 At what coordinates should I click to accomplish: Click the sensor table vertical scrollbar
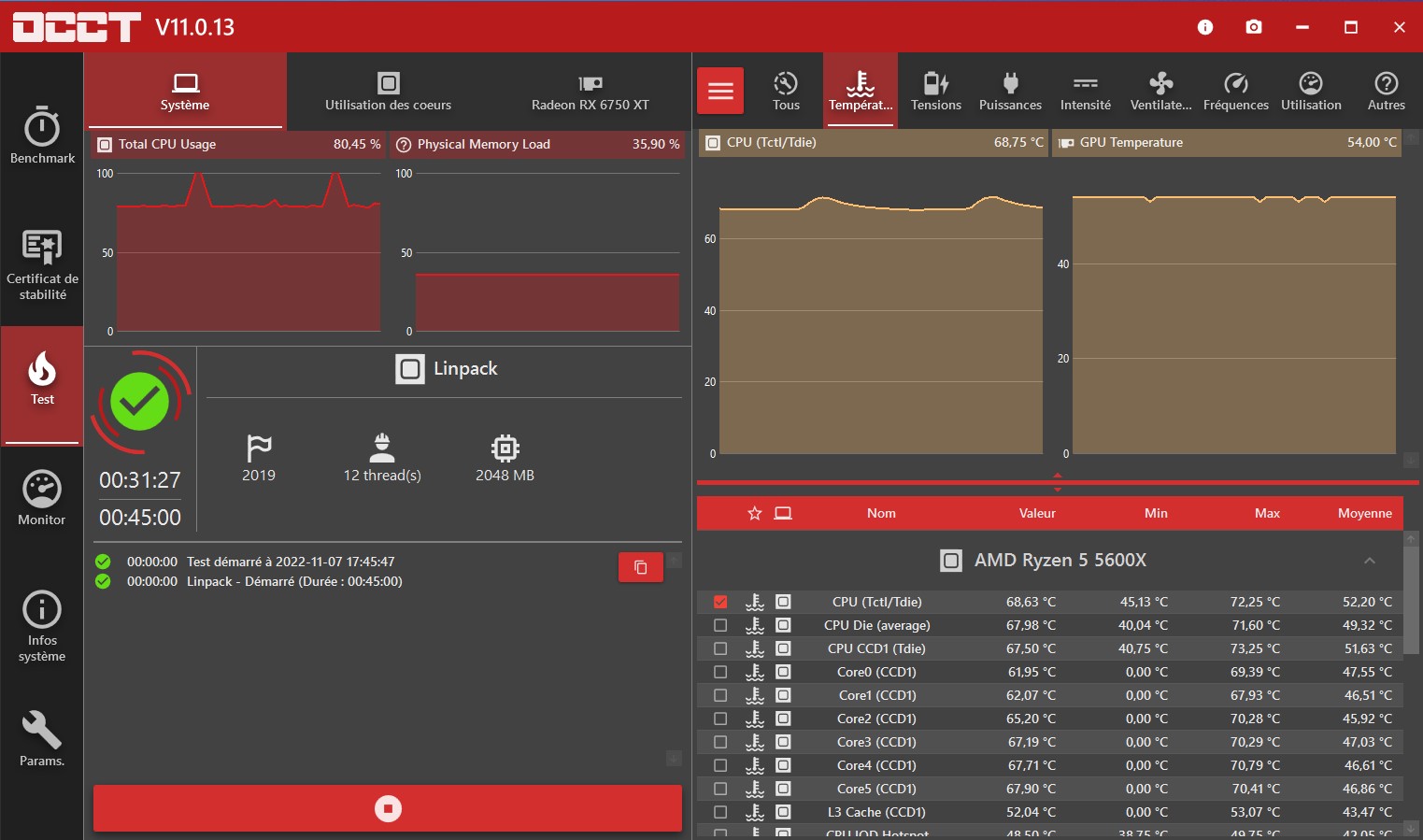pyautogui.click(x=1411, y=601)
